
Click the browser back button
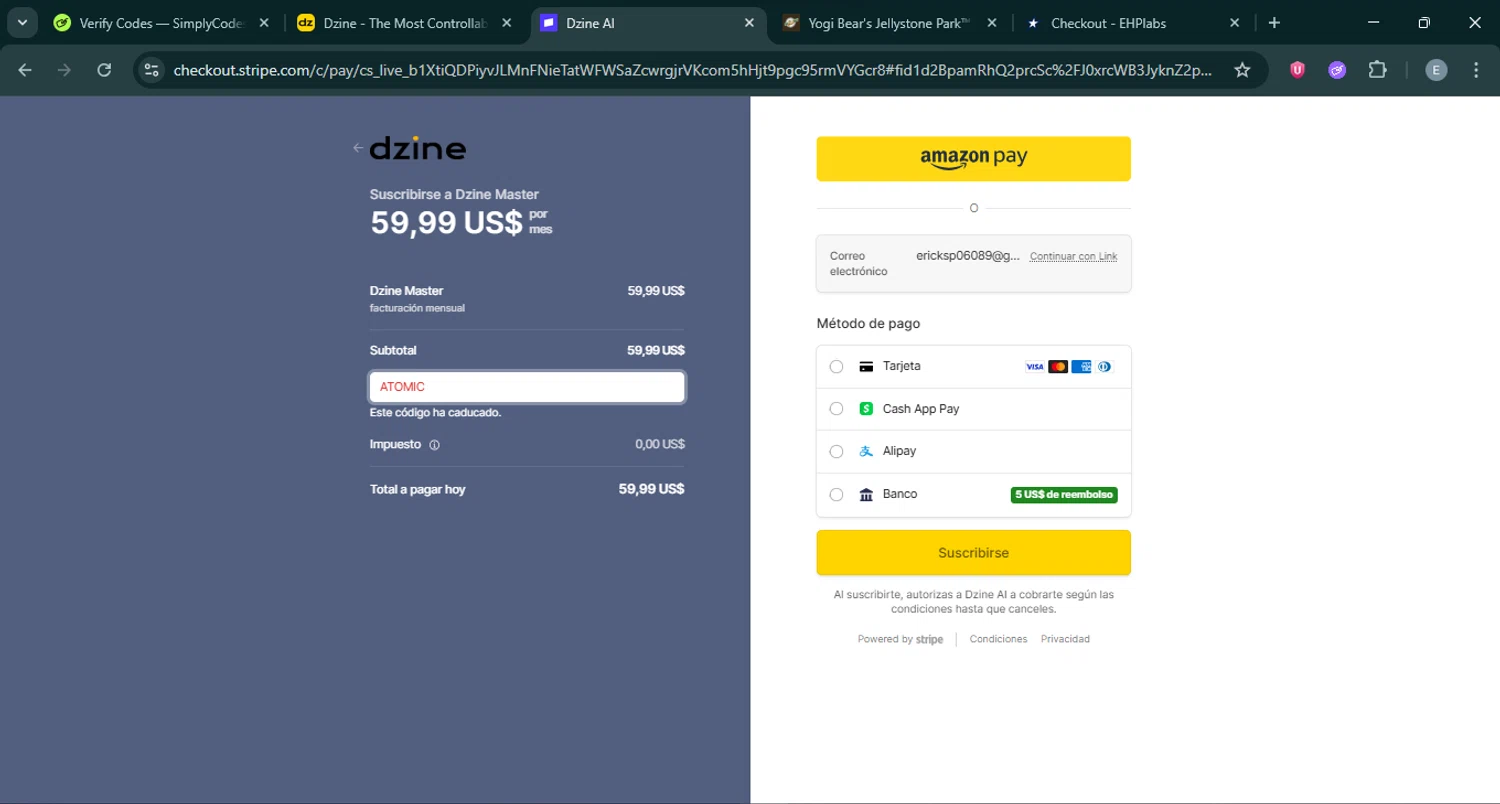pos(25,70)
